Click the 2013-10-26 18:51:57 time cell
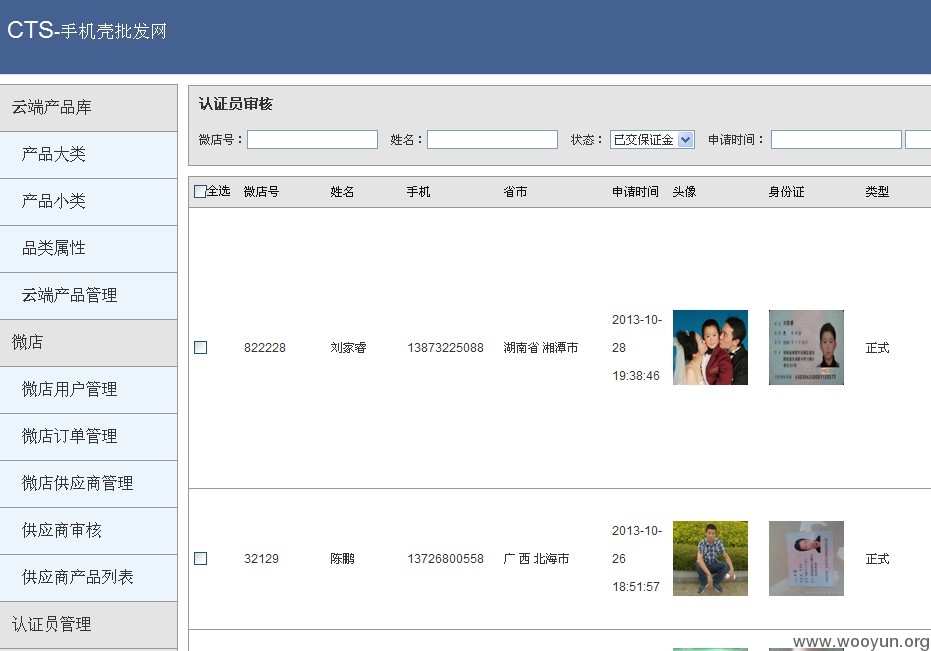The width and height of the screenshot is (931, 651). pyautogui.click(x=636, y=558)
